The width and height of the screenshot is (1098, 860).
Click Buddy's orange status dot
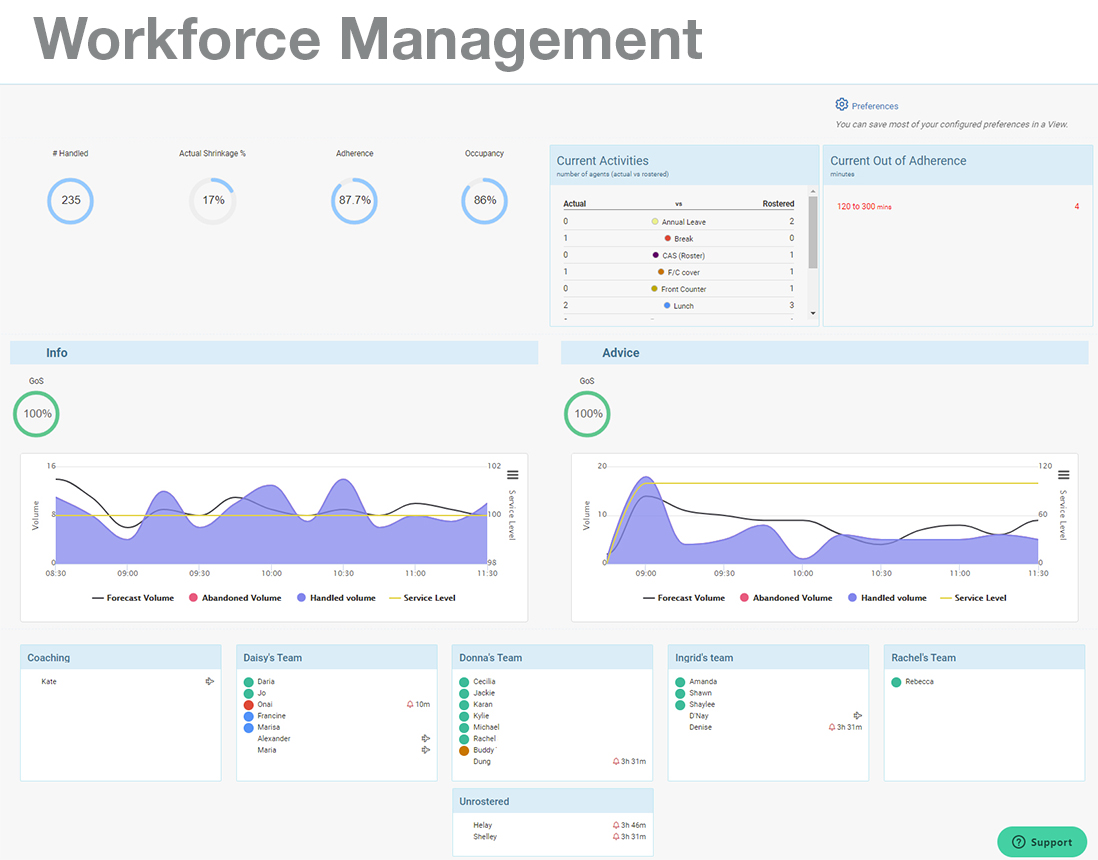464,750
